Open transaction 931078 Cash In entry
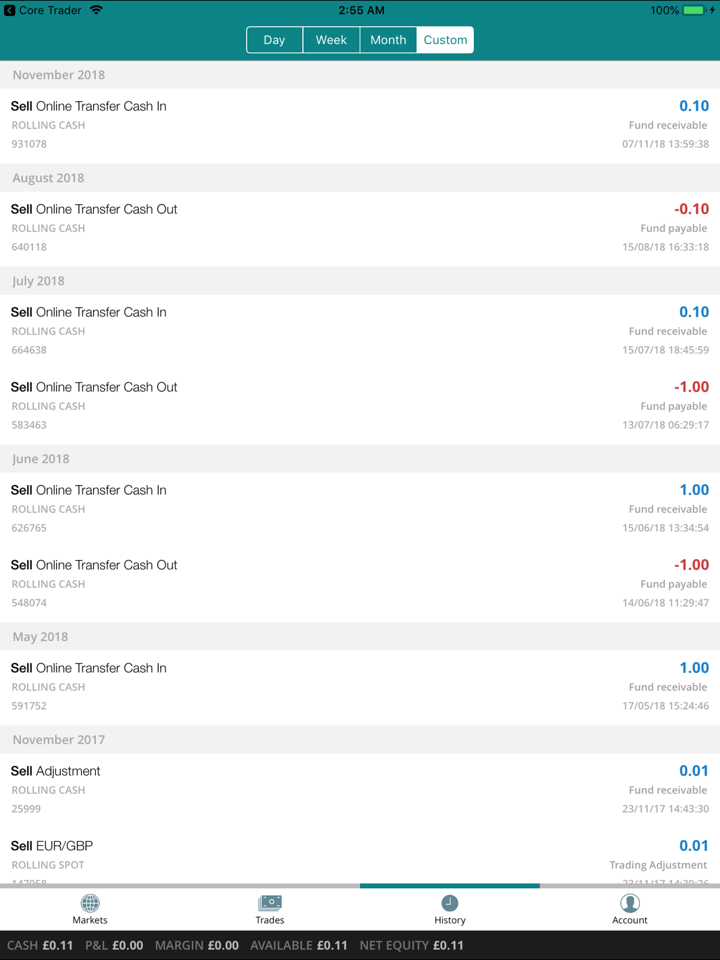Screen dimensions: 720x960 pyautogui.click(x=360, y=125)
